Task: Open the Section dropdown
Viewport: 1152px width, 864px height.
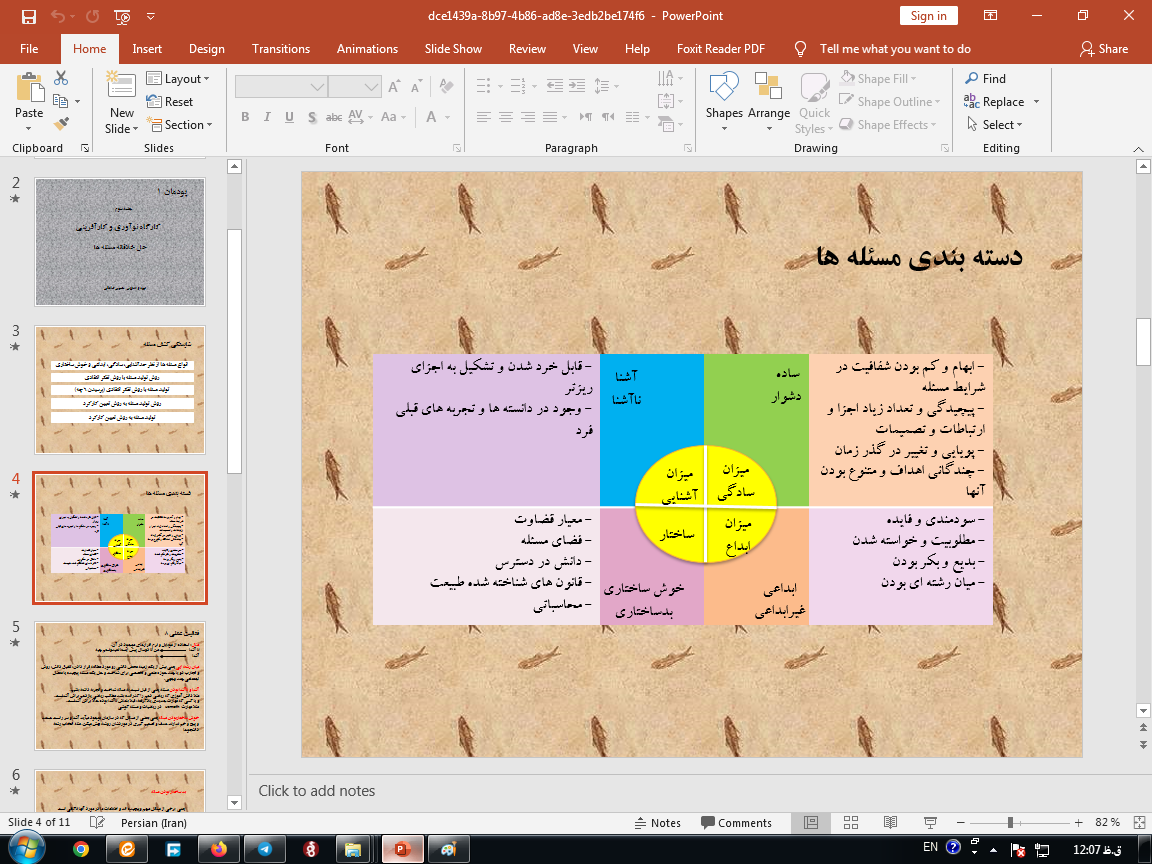Action: [180, 125]
